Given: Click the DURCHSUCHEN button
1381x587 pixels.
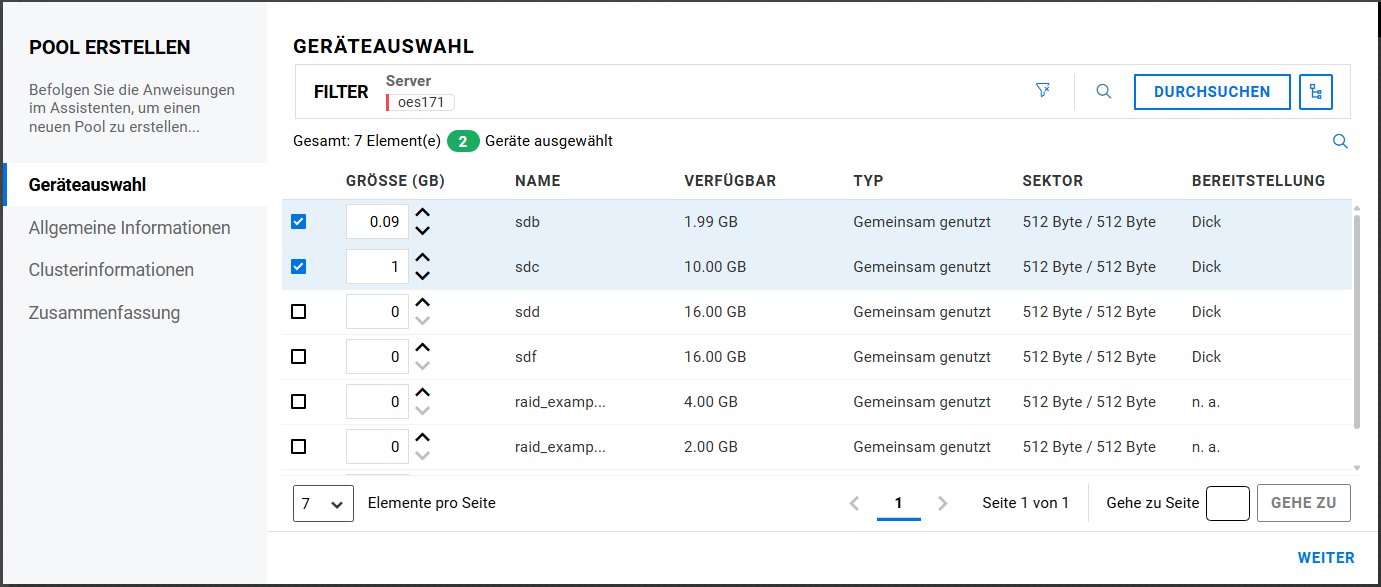Looking at the screenshot, I should [1212, 92].
